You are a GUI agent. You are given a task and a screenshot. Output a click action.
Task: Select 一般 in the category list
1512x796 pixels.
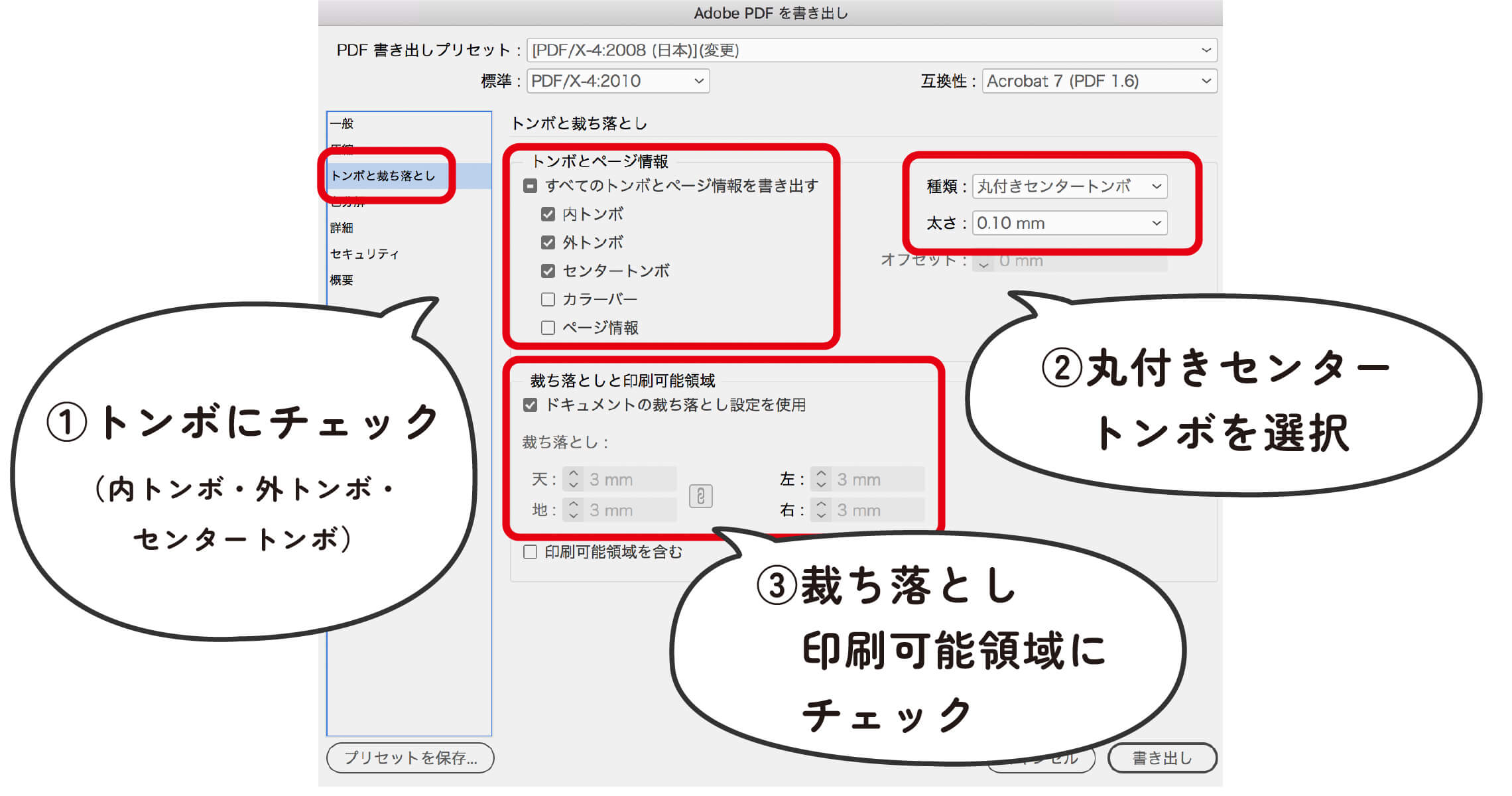click(x=409, y=123)
